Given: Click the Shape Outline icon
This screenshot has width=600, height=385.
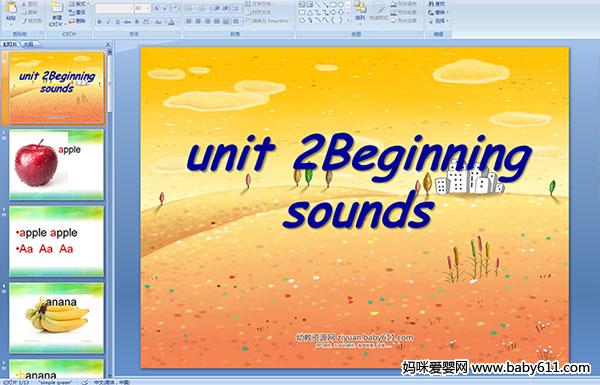Looking at the screenshot, I should (x=394, y=13).
